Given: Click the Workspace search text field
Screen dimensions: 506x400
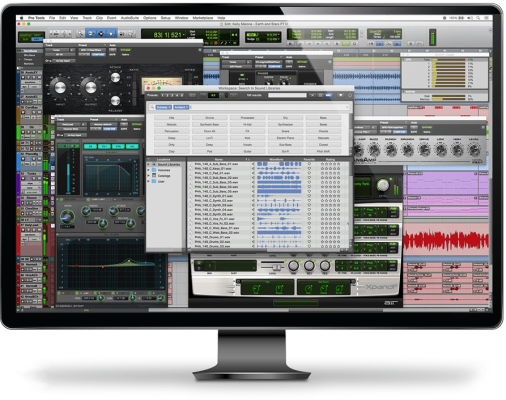Looking at the screenshot, I should point(287,95).
